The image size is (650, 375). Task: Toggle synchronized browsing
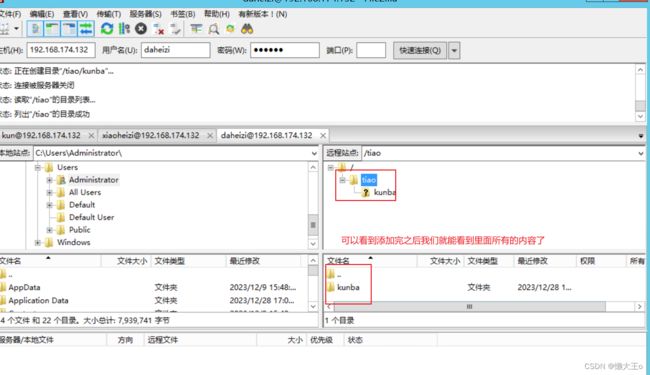230,29
